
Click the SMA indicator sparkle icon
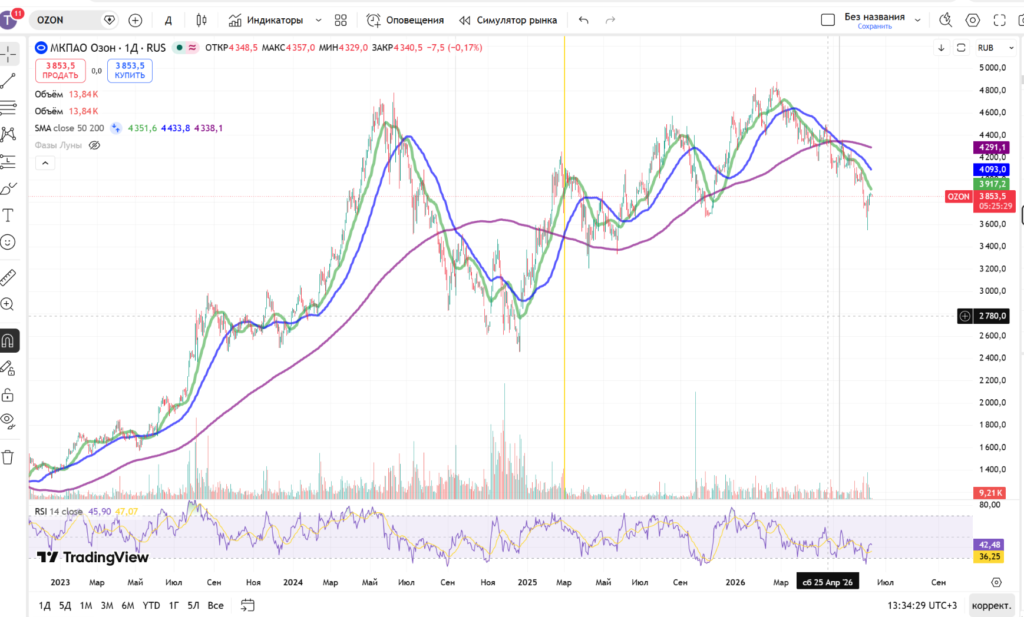click(116, 128)
